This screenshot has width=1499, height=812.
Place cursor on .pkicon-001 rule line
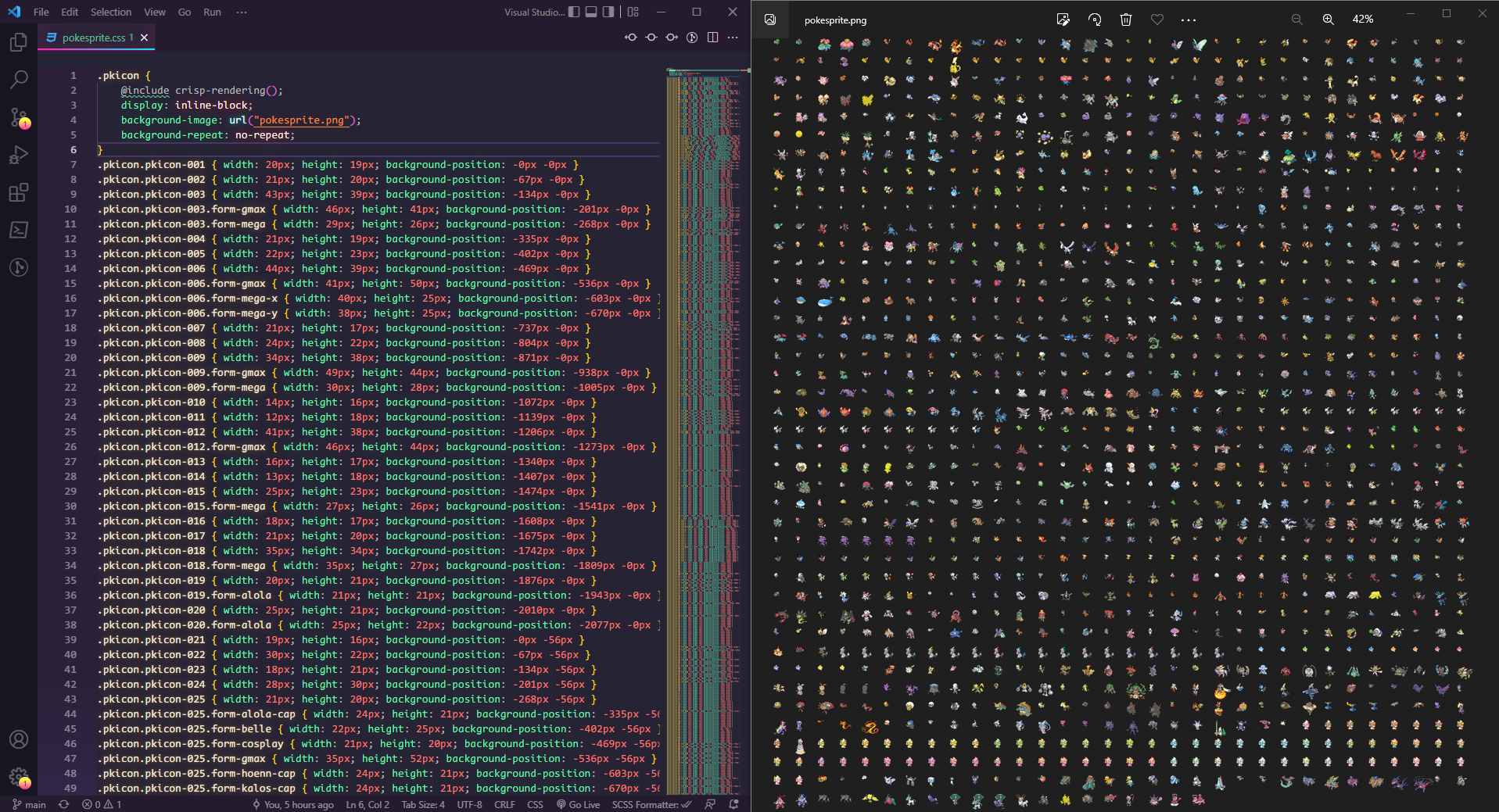point(338,165)
